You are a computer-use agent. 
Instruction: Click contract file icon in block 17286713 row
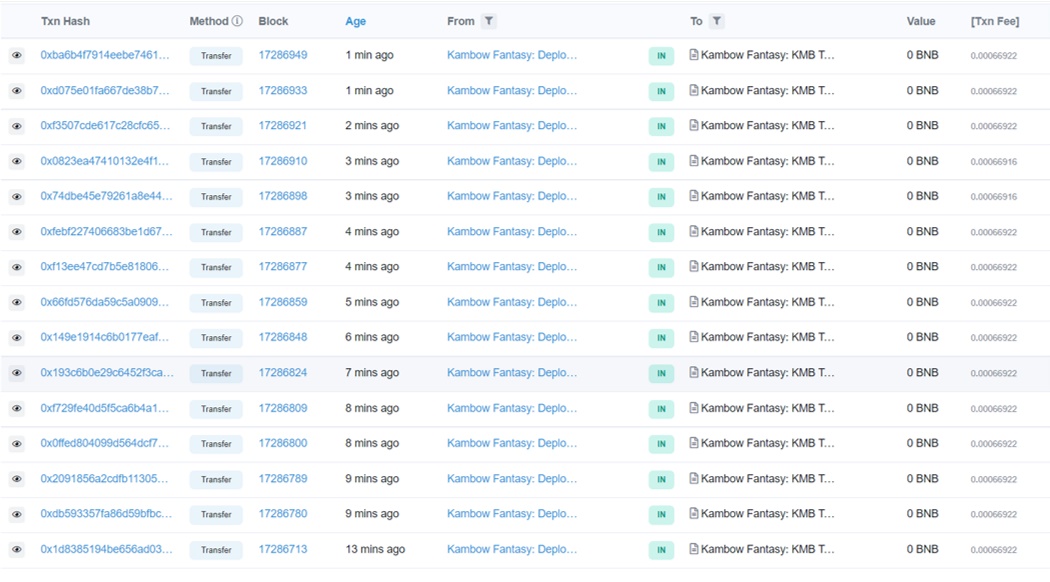[x=694, y=549]
